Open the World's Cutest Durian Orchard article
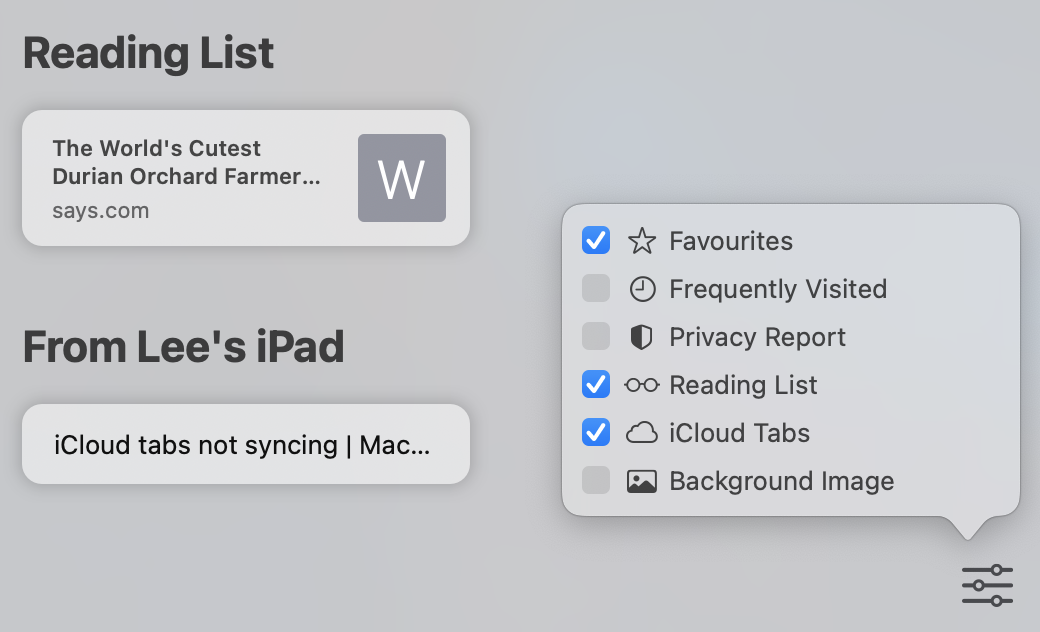1040x632 pixels. tap(246, 178)
